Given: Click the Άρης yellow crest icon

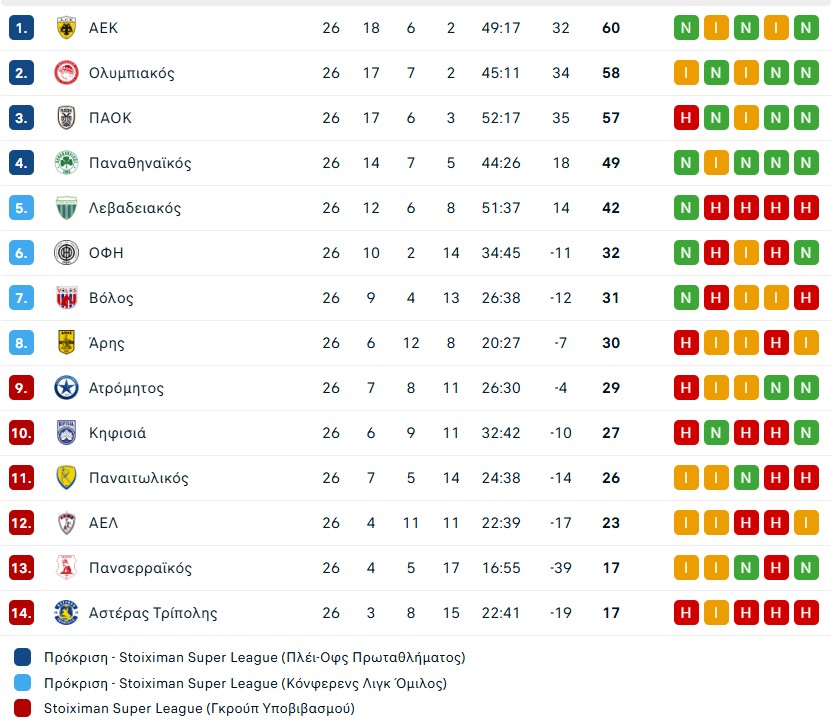Looking at the screenshot, I should pyautogui.click(x=67, y=343).
